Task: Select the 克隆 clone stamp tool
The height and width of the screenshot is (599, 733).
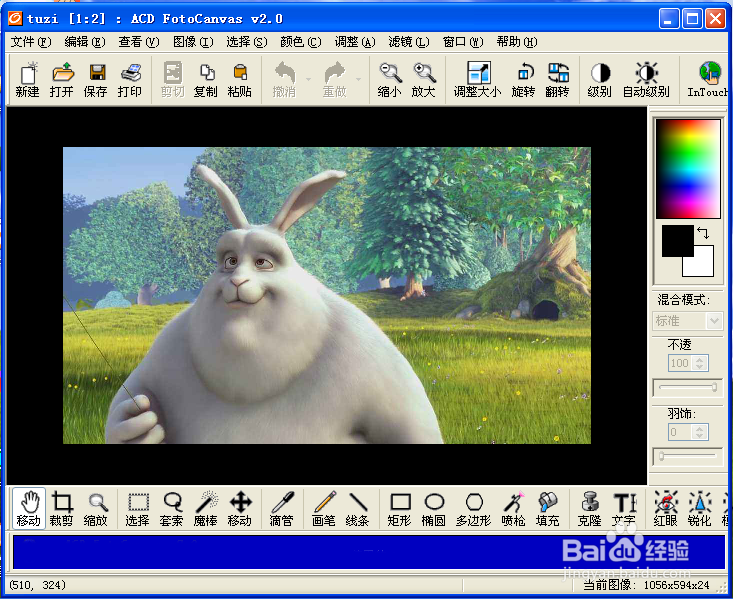Action: [x=590, y=509]
